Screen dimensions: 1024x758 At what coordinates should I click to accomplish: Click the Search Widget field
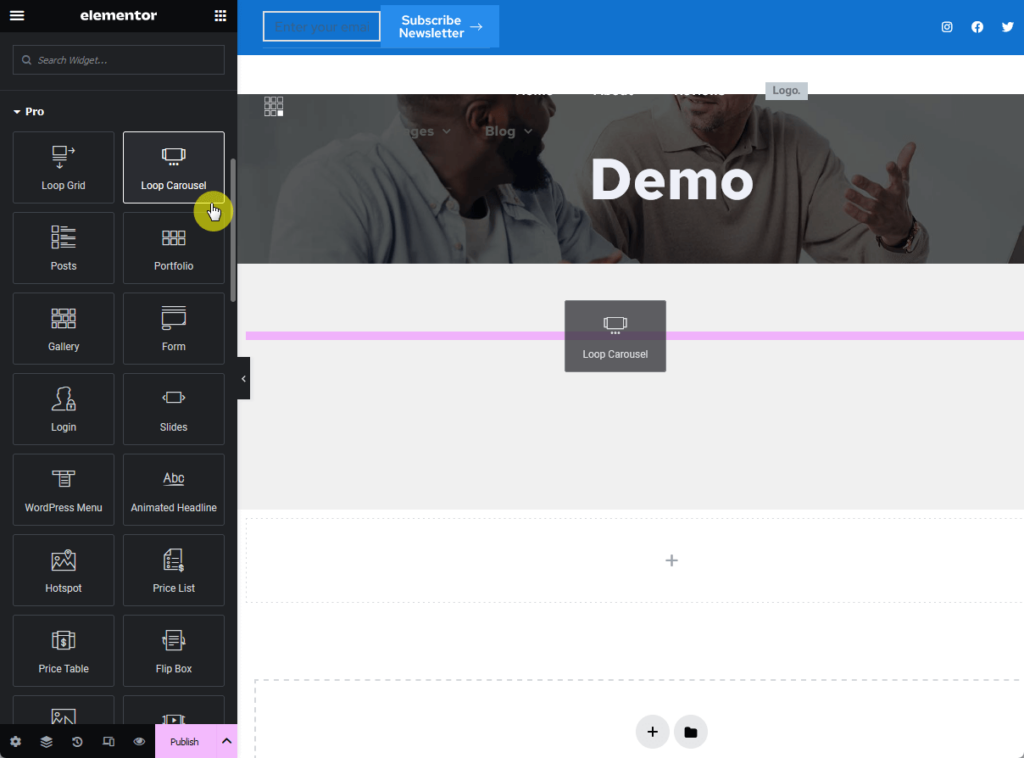coord(119,60)
